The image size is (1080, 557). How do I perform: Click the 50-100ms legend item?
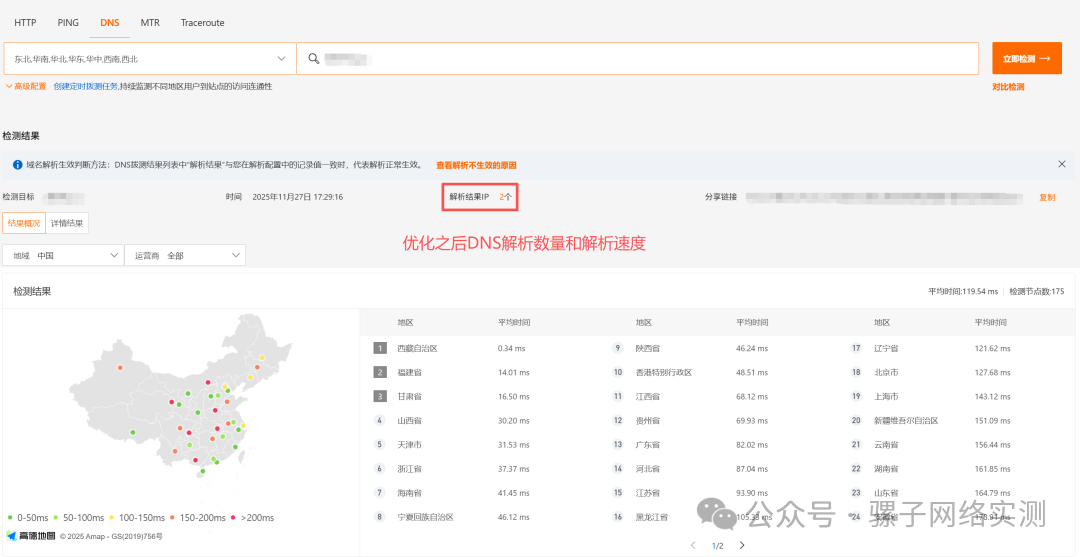[x=80, y=517]
